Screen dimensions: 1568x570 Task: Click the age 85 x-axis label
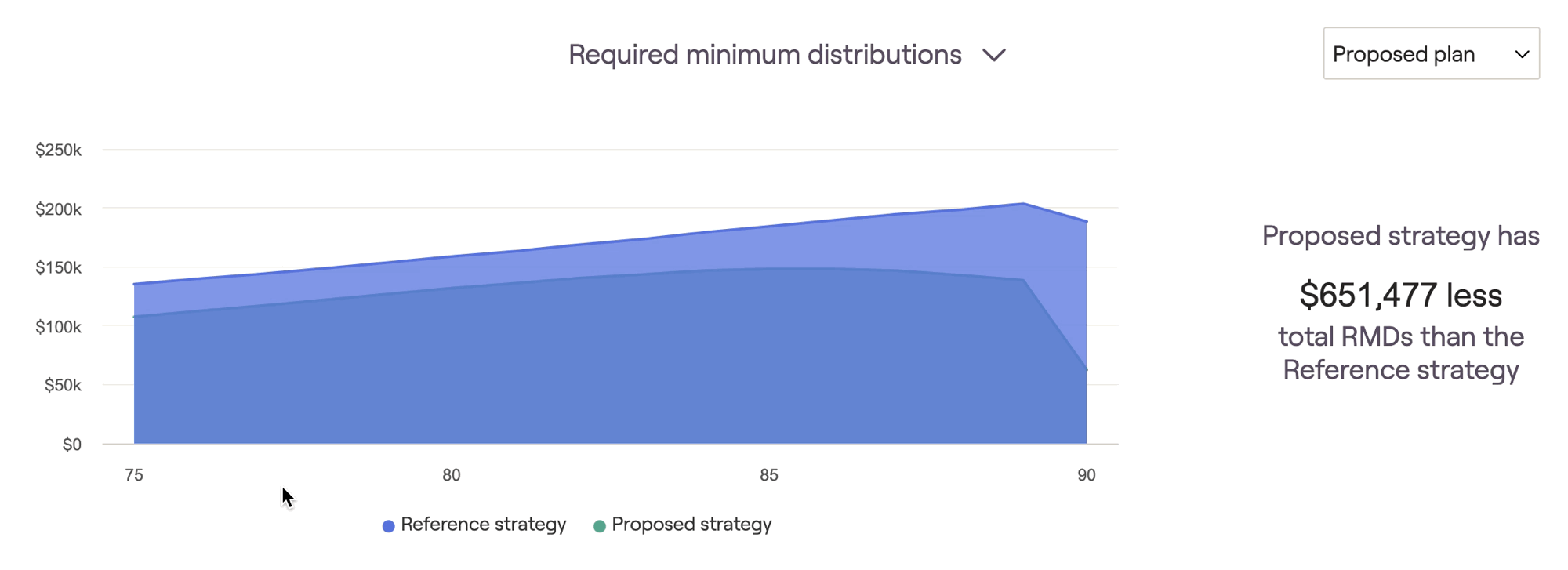[769, 475]
